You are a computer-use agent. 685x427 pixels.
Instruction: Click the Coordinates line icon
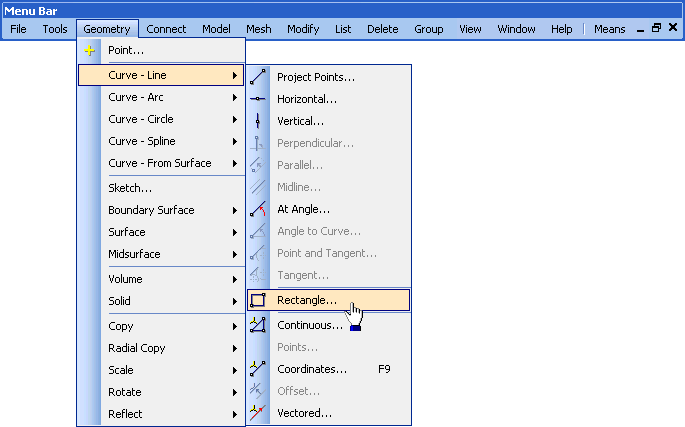point(258,369)
